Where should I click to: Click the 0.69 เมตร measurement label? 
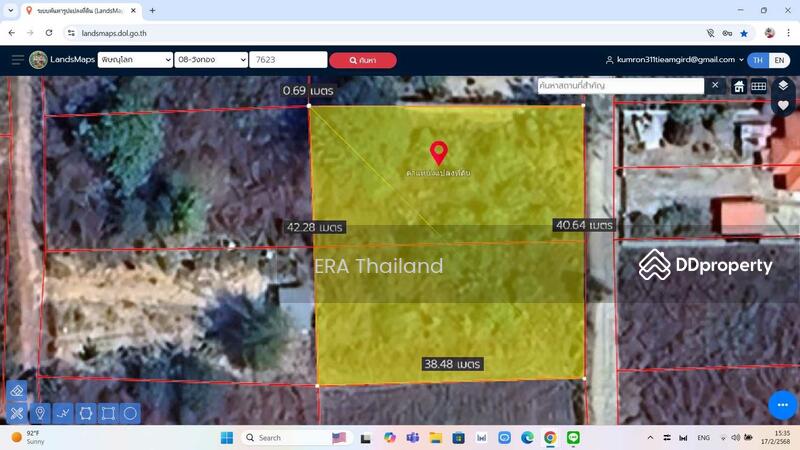[x=308, y=91]
